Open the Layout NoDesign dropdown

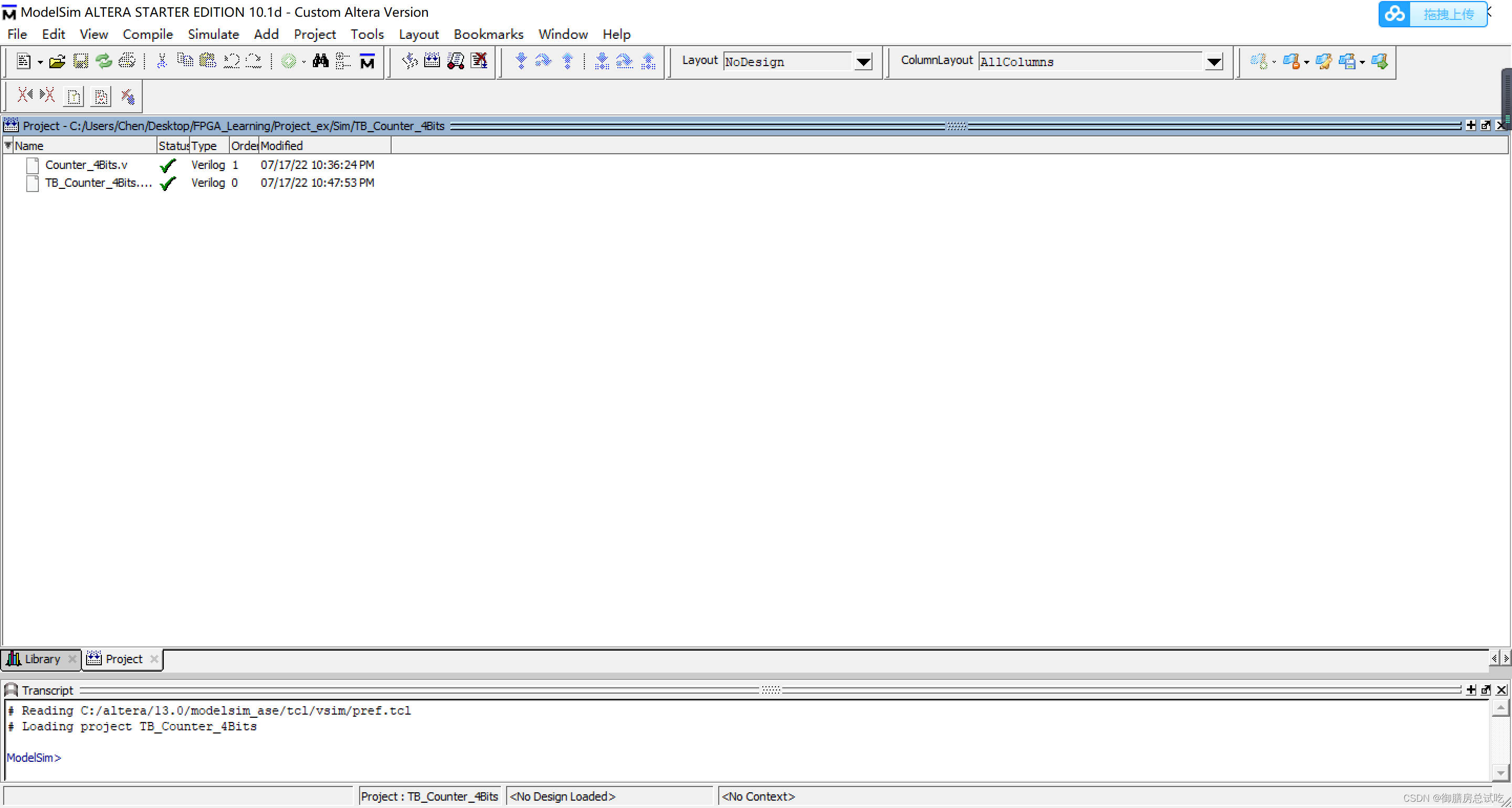point(864,61)
